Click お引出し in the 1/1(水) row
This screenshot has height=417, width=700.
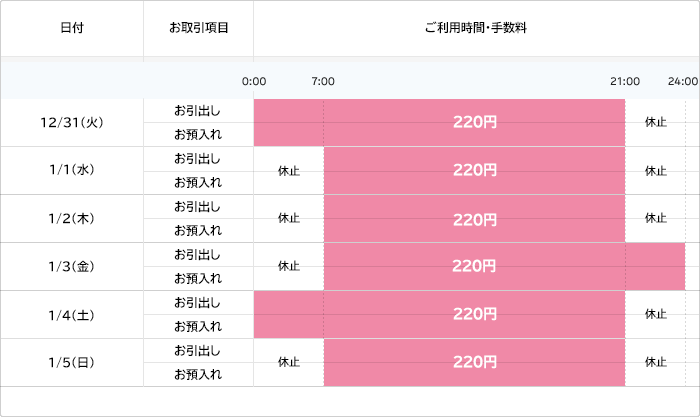(x=198, y=159)
